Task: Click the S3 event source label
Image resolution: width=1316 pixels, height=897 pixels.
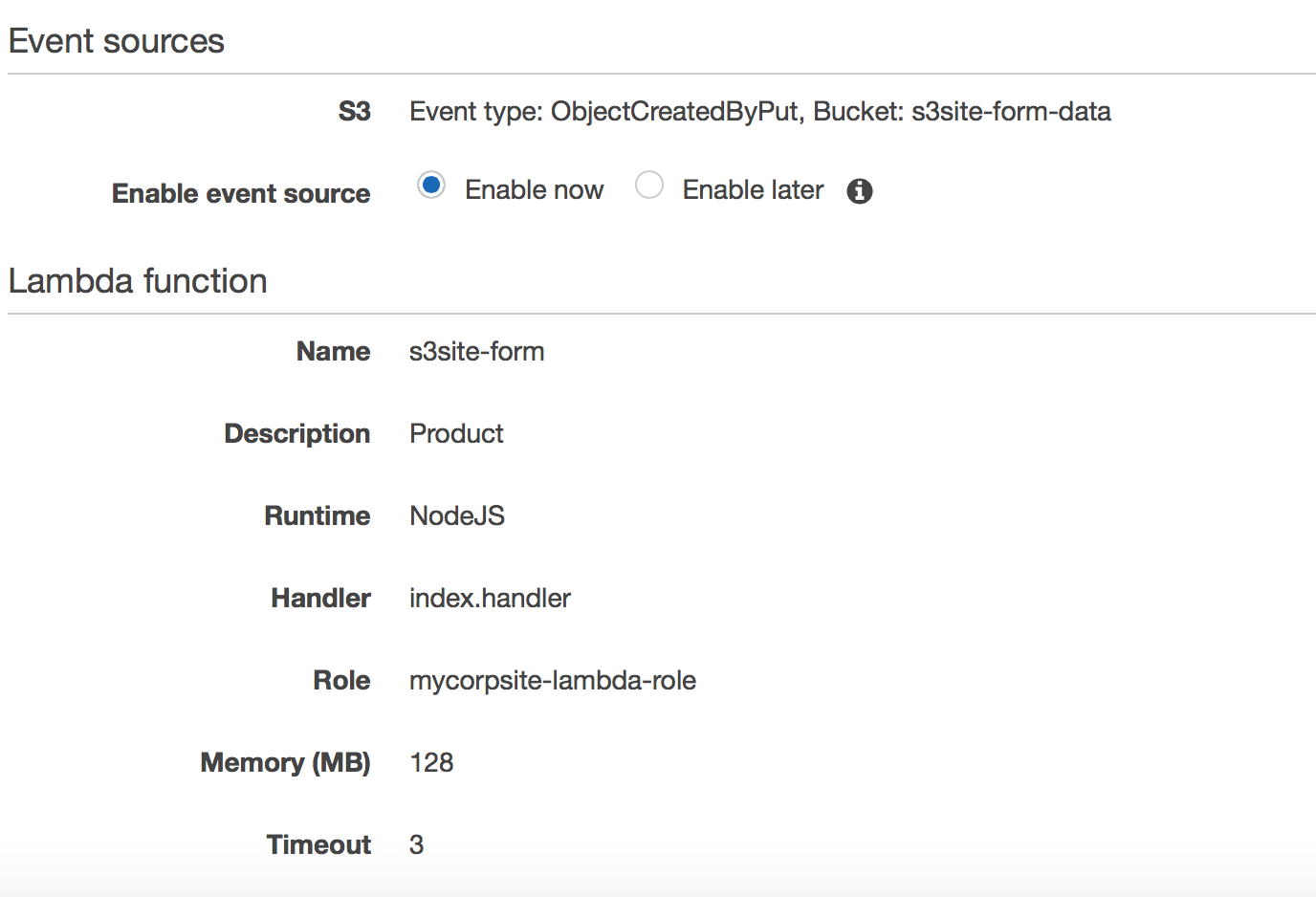Action: pyautogui.click(x=354, y=112)
